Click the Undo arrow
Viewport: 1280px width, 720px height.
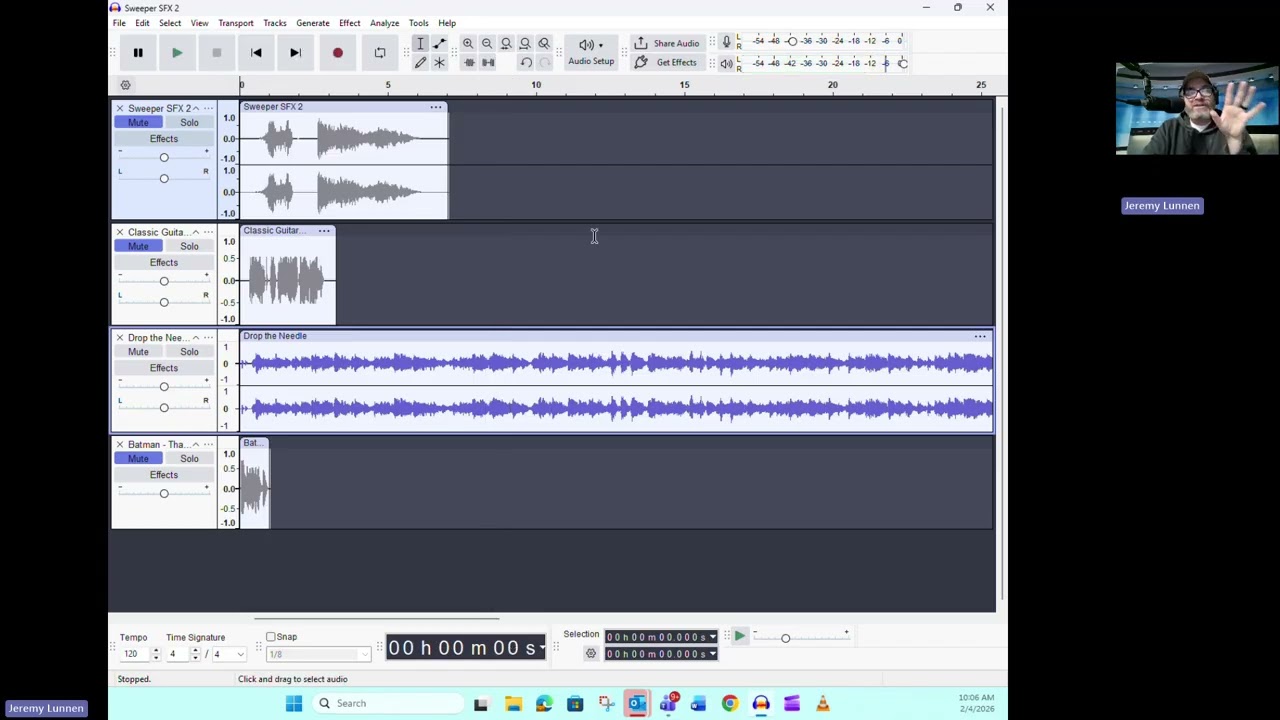pyautogui.click(x=526, y=63)
